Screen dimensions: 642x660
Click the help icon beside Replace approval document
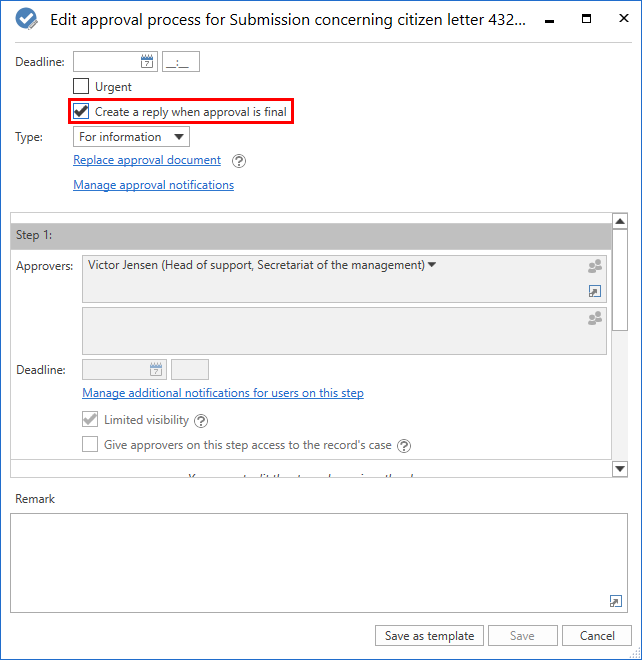(238, 161)
